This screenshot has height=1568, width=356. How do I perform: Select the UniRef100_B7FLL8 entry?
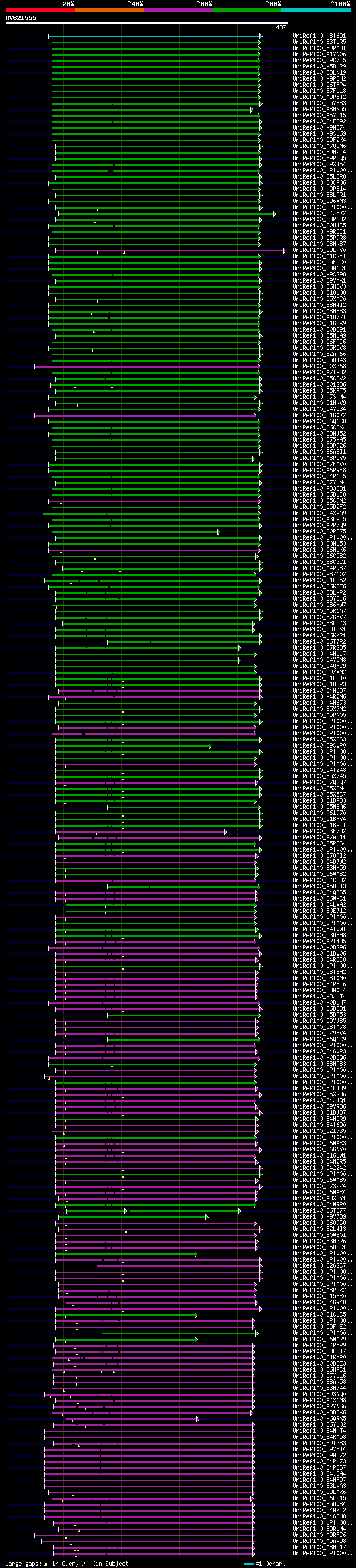[x=319, y=91]
